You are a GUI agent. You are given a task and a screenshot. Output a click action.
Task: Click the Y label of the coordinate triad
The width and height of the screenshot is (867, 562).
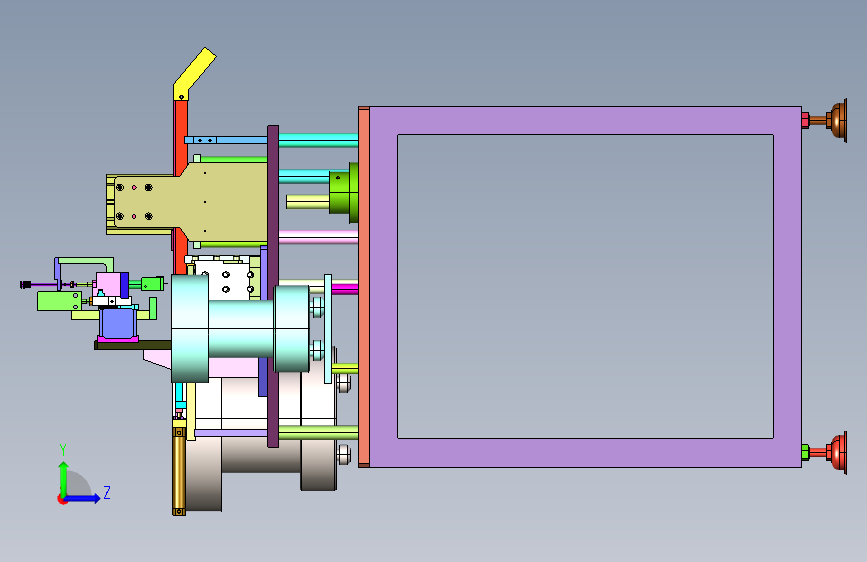coord(63,449)
